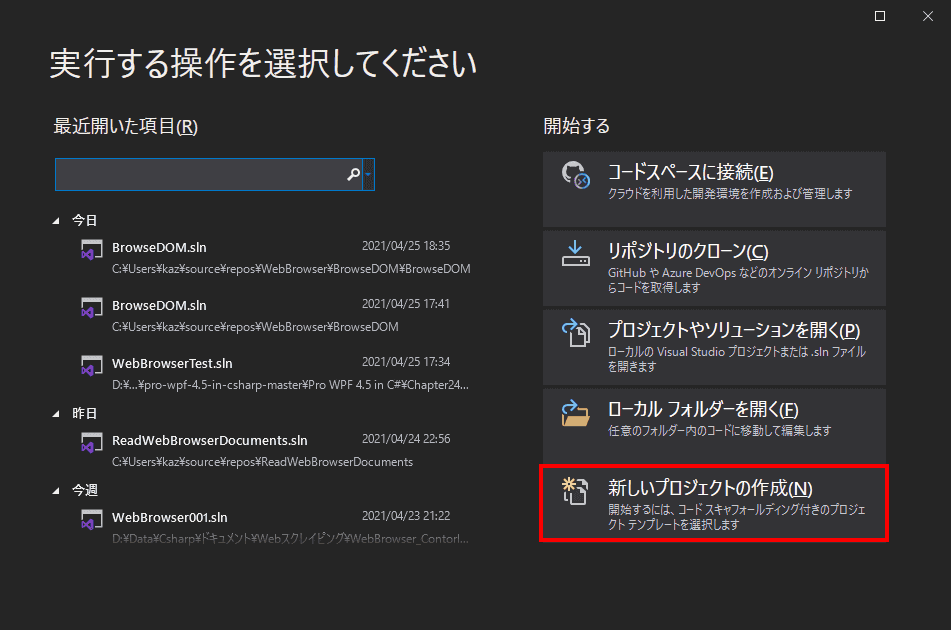Click solution icon of BrowseDOM.sln 18:35
Viewport: 951px width, 630px height.
[x=92, y=250]
